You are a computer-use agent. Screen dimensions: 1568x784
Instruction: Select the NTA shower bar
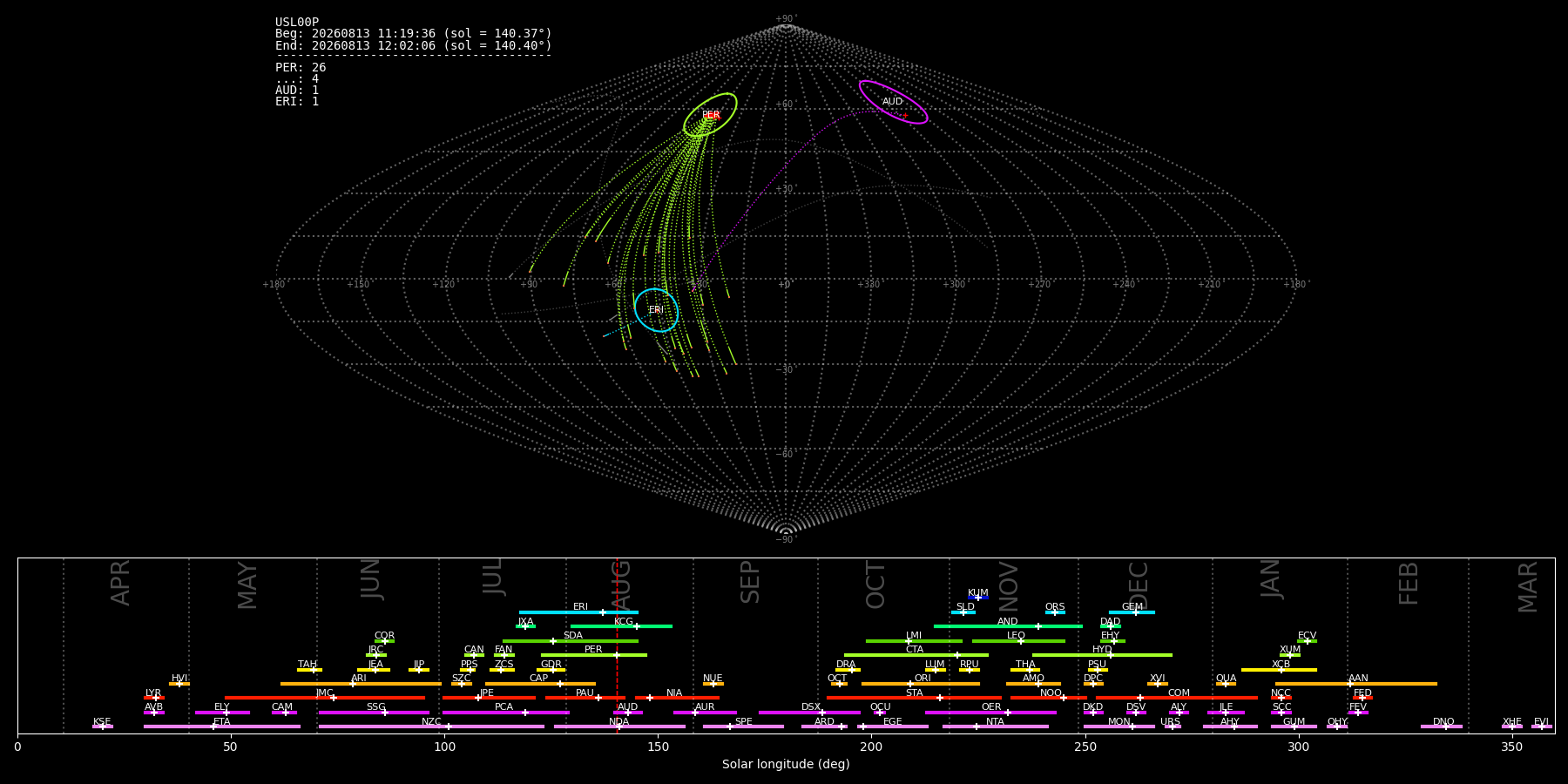(x=996, y=727)
